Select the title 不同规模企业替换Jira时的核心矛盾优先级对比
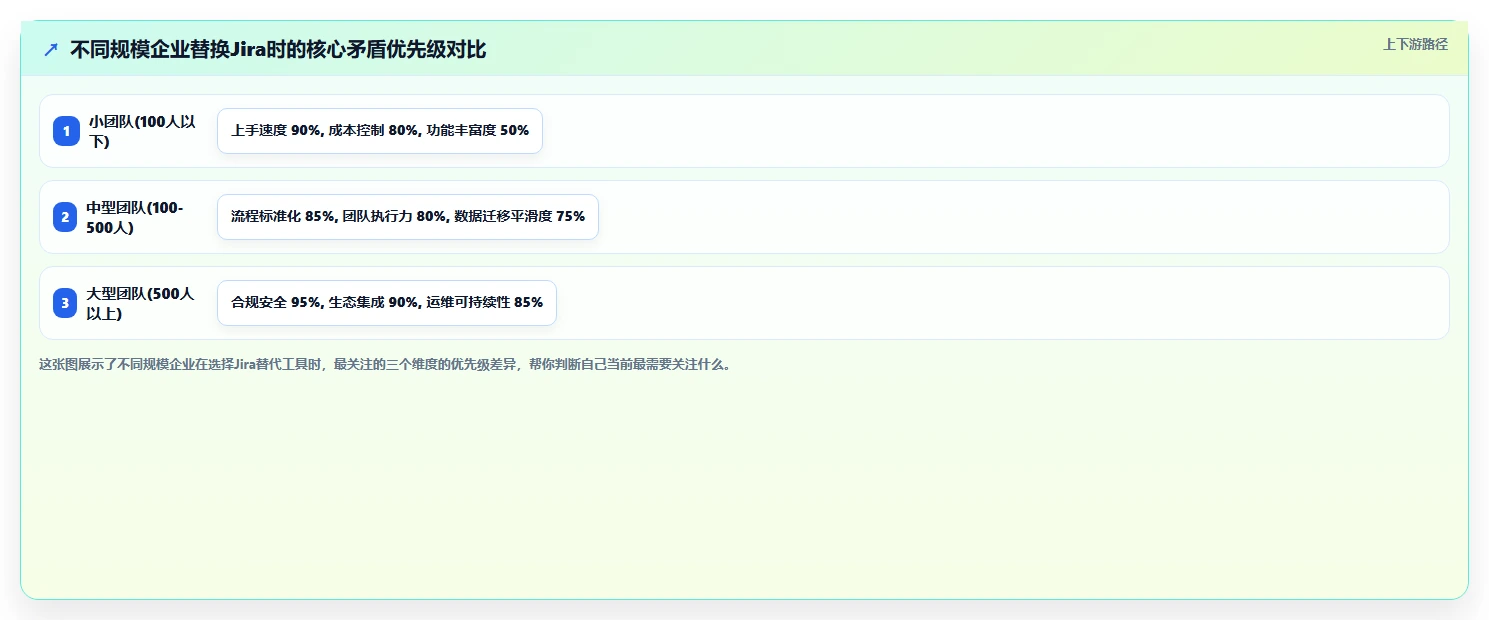The height and width of the screenshot is (620, 1489). (278, 49)
